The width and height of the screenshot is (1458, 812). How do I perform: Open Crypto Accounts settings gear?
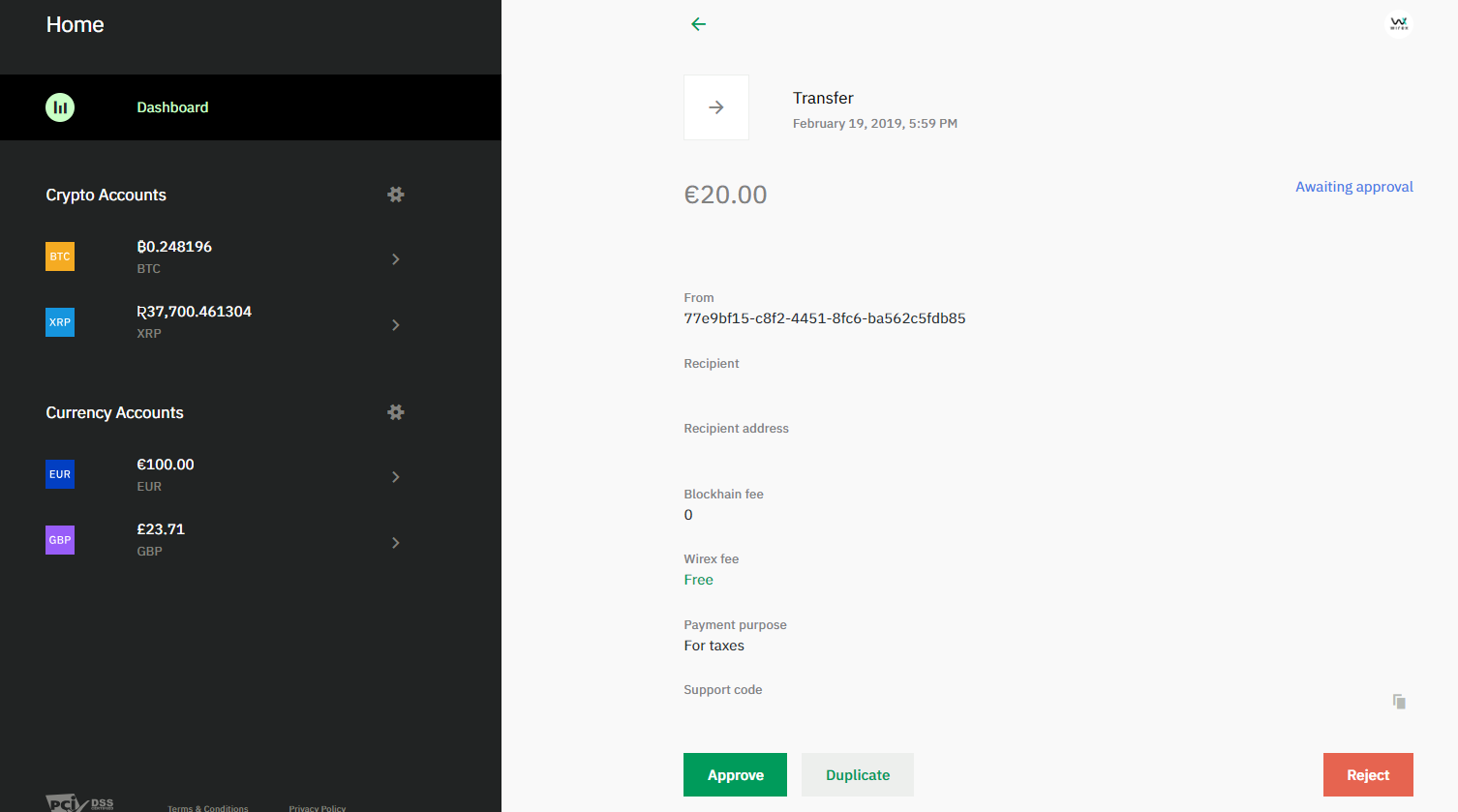click(x=396, y=195)
